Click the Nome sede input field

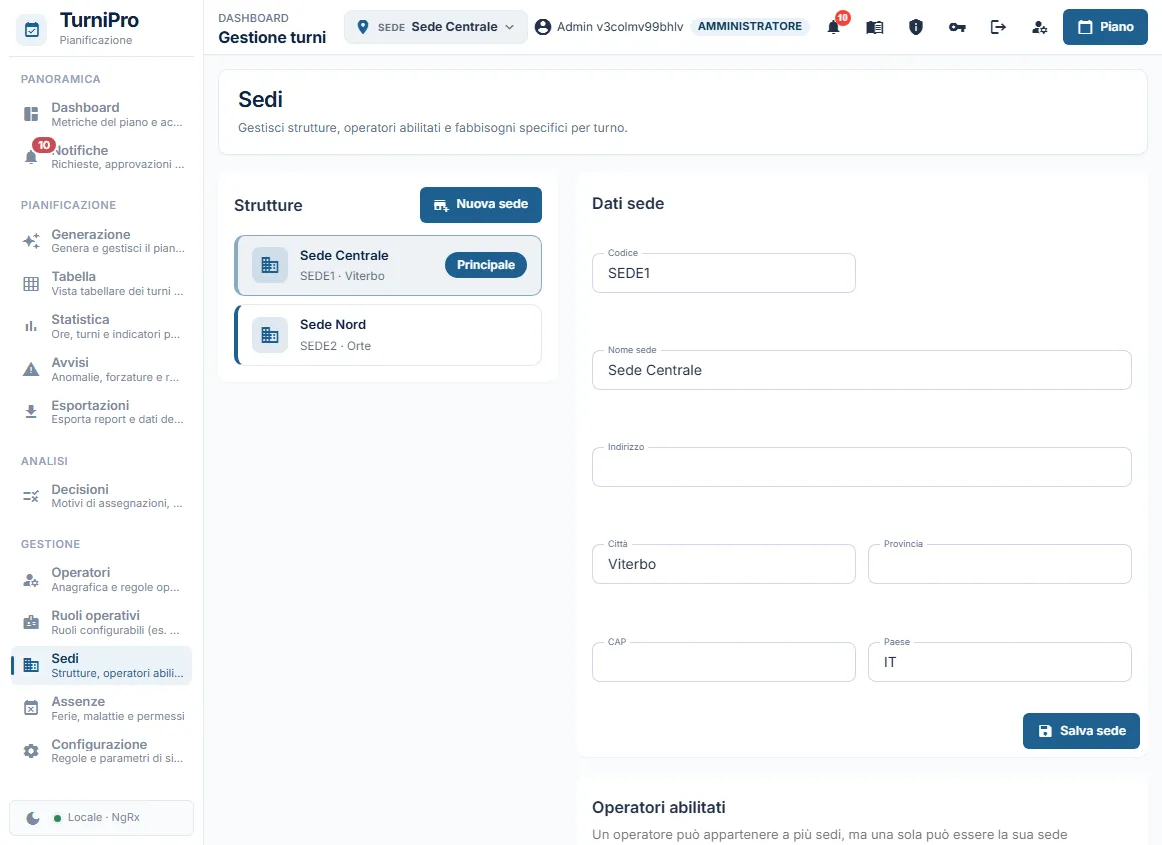point(861,371)
